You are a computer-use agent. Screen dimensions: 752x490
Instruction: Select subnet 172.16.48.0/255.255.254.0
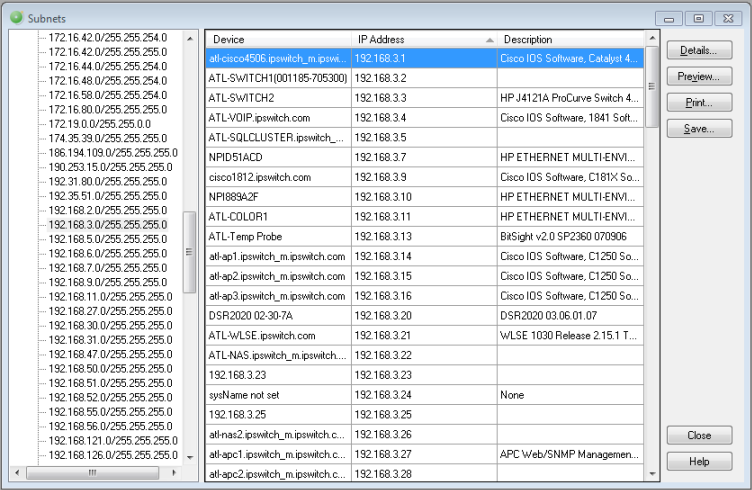(x=107, y=81)
